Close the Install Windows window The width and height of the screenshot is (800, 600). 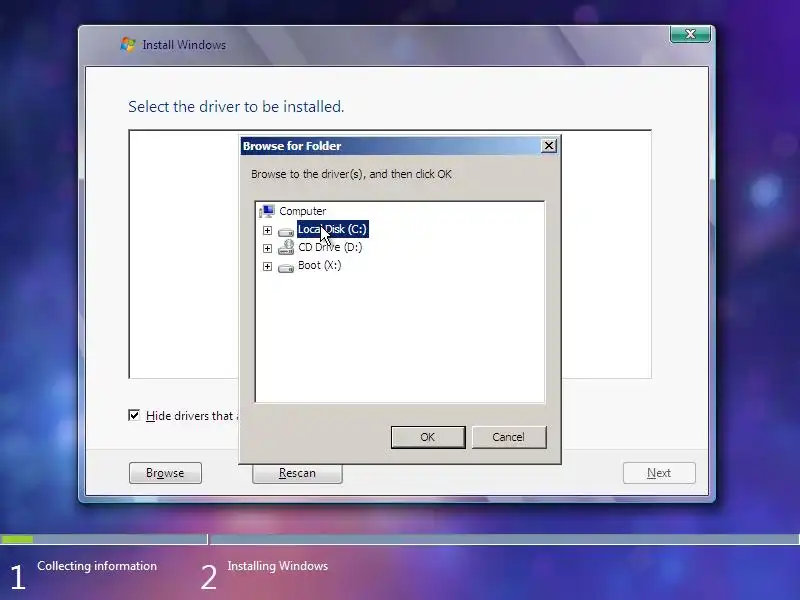[x=690, y=34]
